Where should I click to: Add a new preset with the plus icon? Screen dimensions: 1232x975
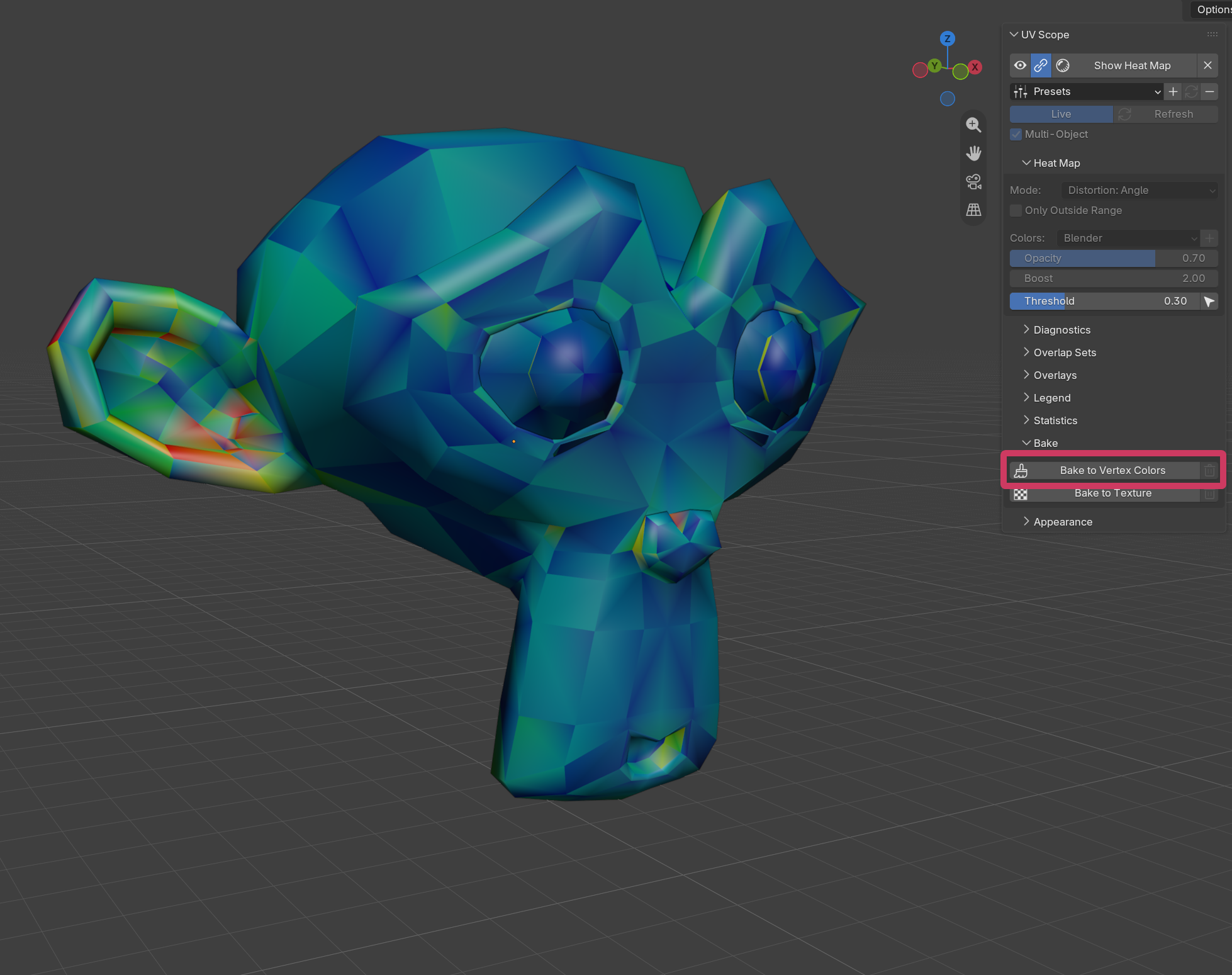click(x=1173, y=91)
